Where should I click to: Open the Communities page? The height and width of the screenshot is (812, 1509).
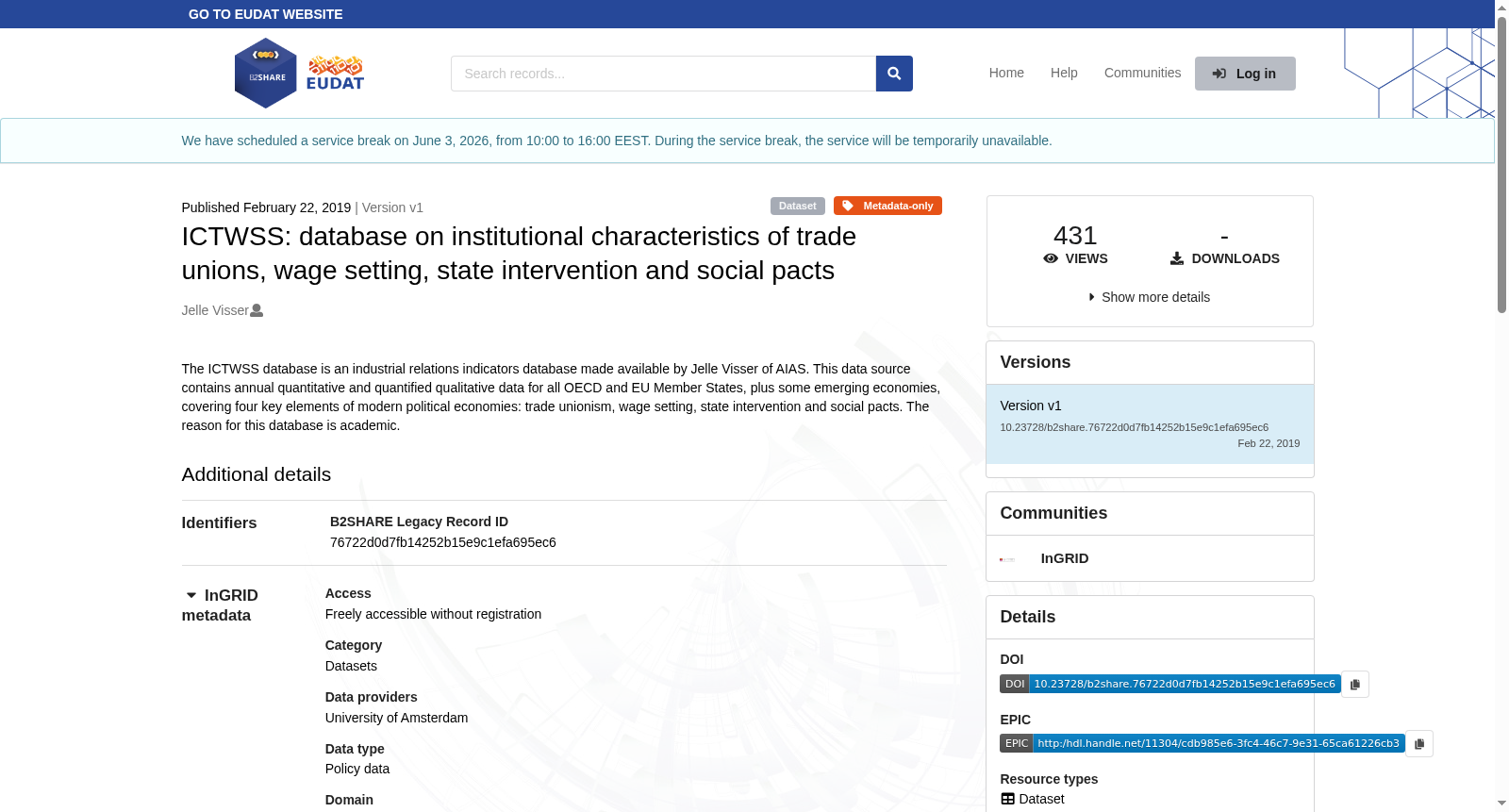(1142, 73)
